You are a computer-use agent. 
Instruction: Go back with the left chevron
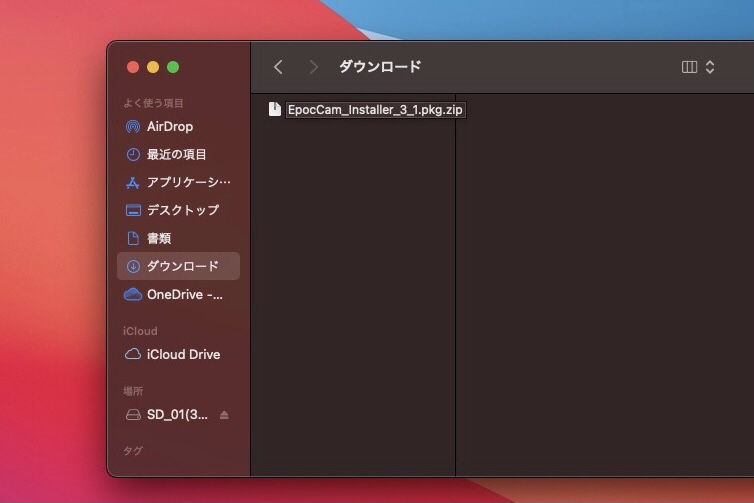click(x=278, y=67)
